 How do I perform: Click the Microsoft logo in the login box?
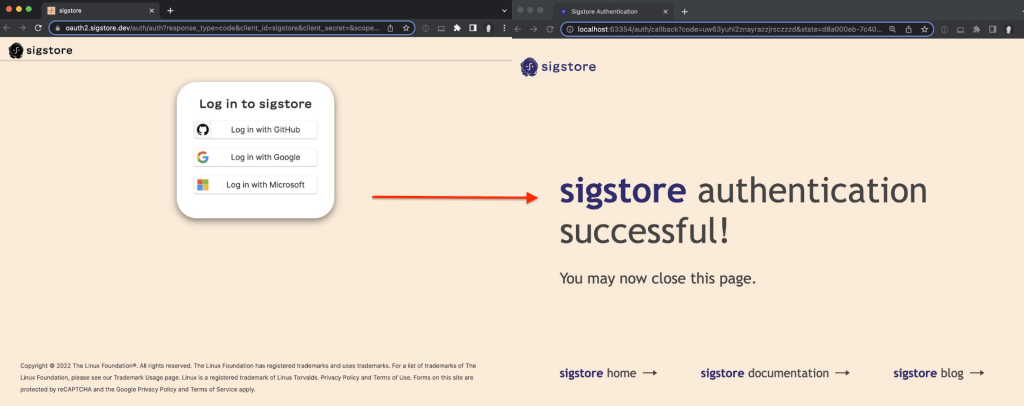pyautogui.click(x=203, y=185)
